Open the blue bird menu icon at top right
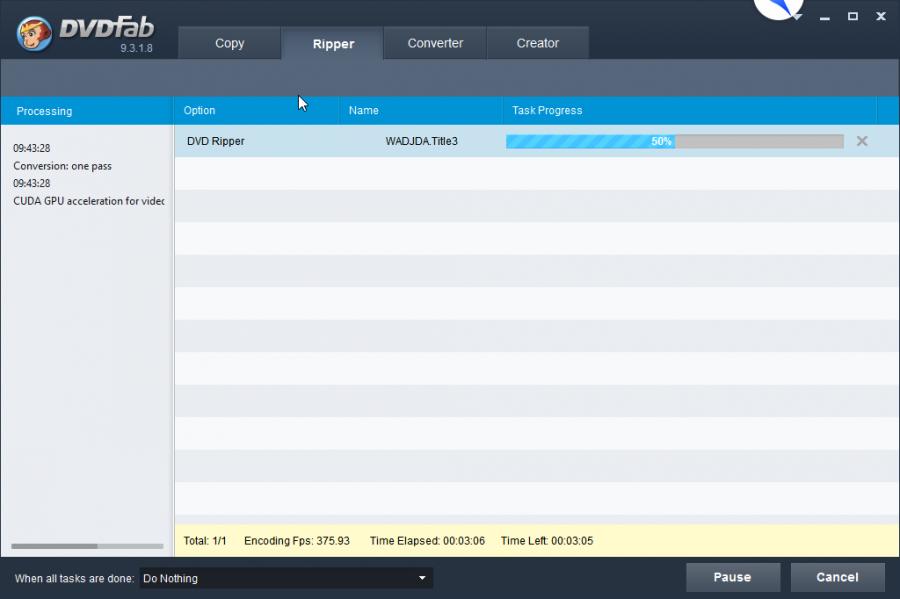 click(779, 9)
